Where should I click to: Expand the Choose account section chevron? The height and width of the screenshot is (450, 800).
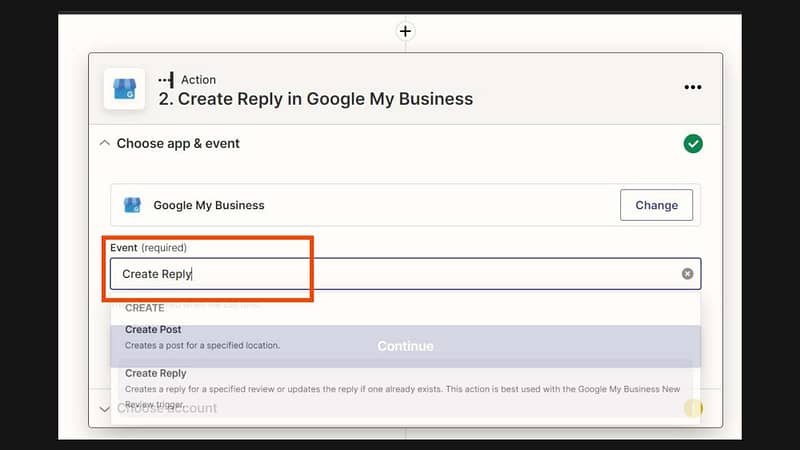tap(105, 409)
